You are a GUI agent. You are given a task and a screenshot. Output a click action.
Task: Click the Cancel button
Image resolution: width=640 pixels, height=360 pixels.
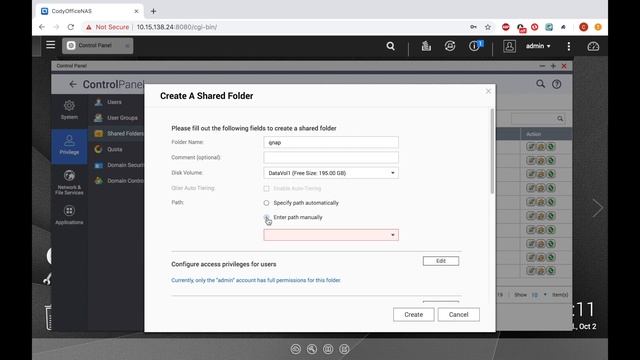(458, 315)
